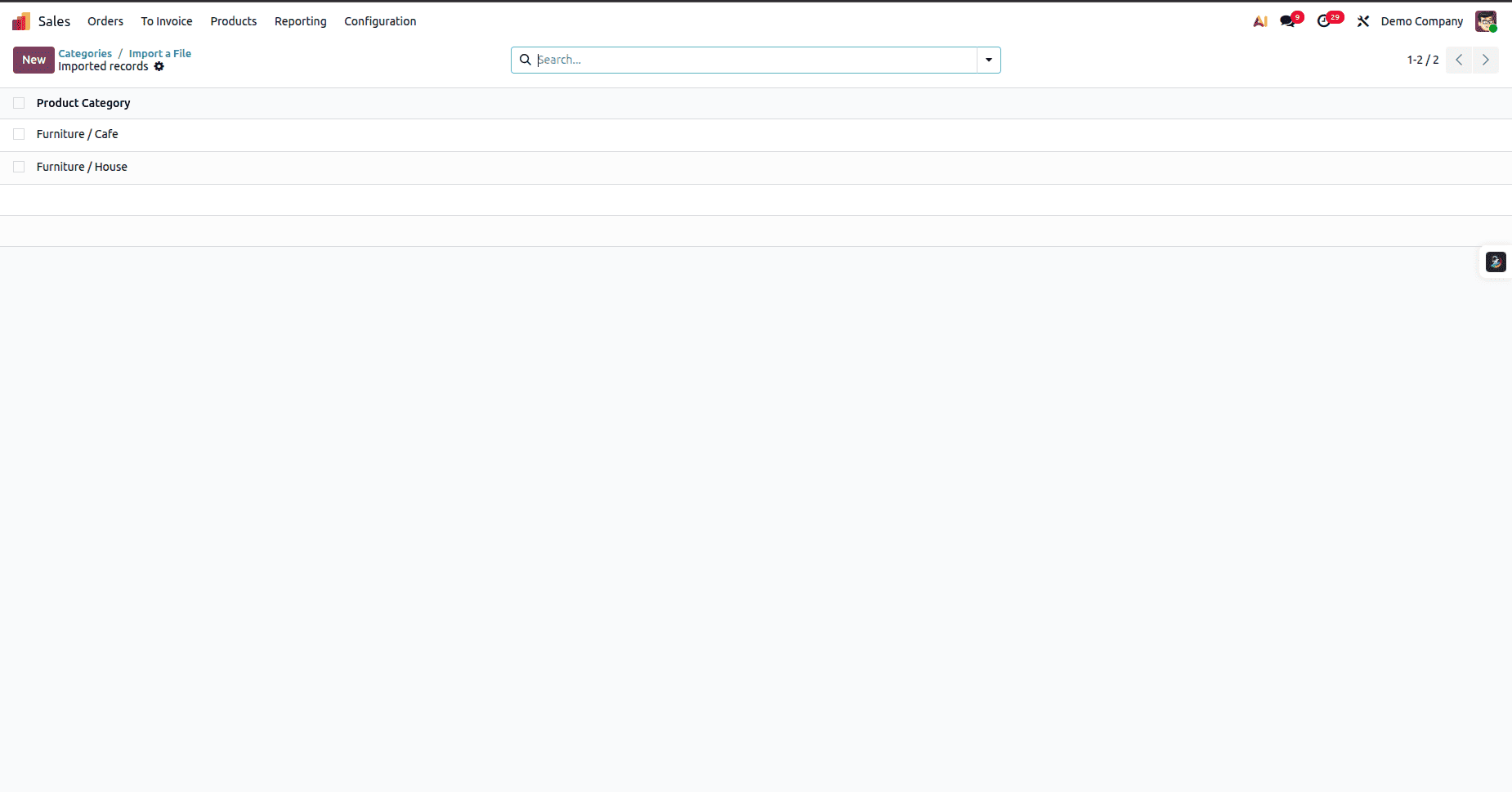Open the Reporting menu
This screenshot has width=1512, height=792.
tap(300, 20)
